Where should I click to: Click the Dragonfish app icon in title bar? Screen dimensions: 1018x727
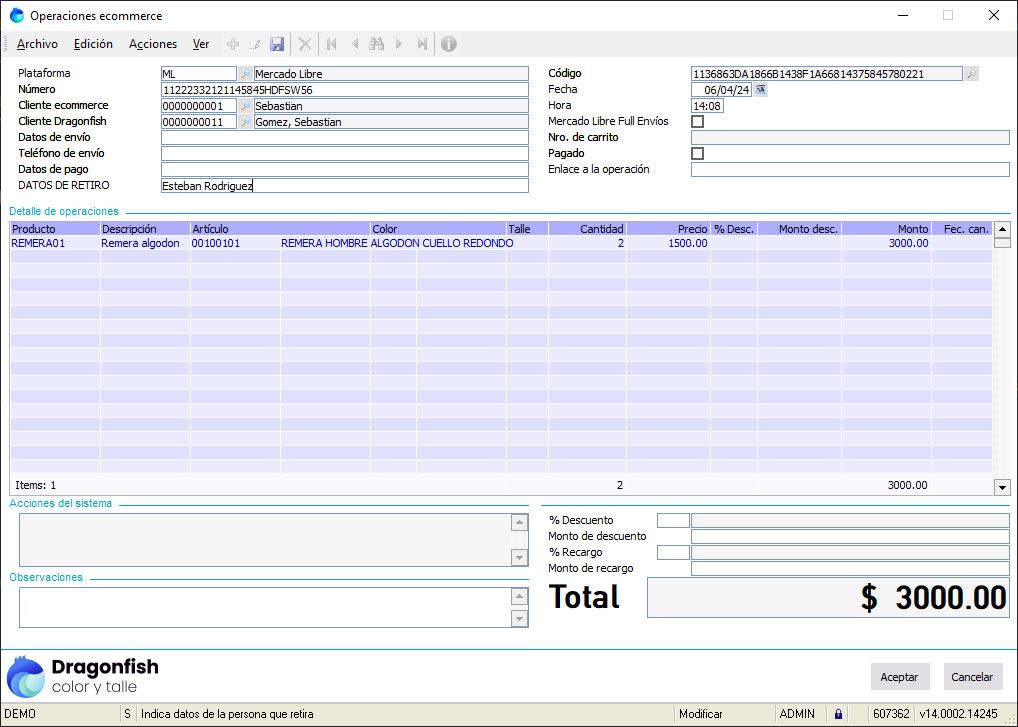click(x=17, y=16)
